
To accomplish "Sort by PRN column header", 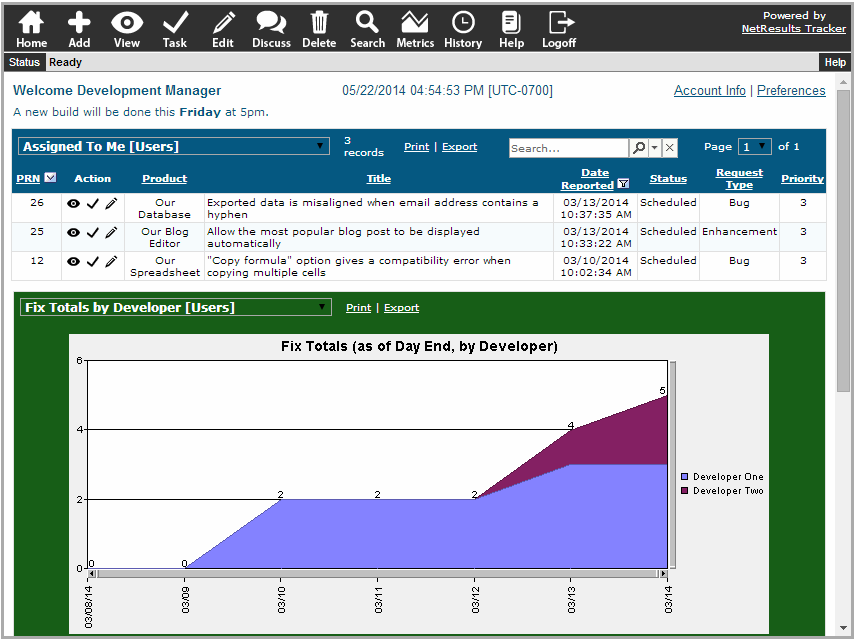I will point(28,178).
